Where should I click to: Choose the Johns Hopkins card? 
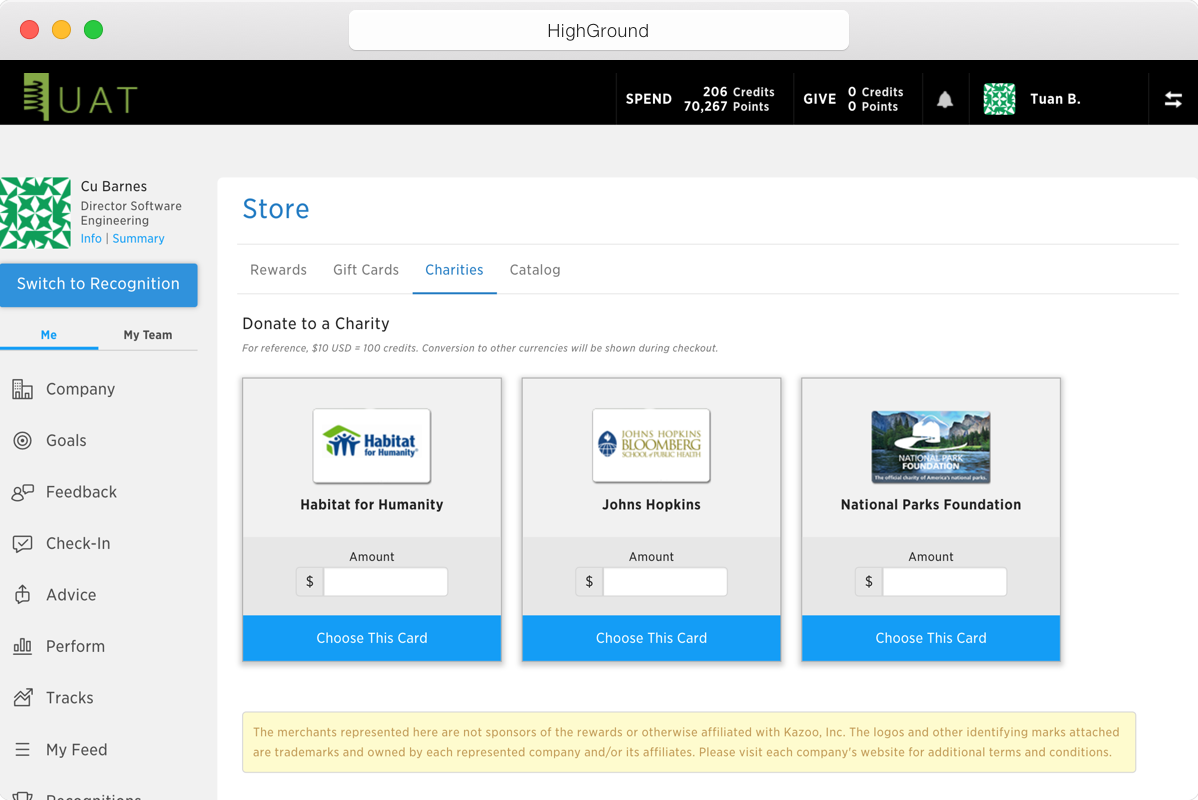652,638
